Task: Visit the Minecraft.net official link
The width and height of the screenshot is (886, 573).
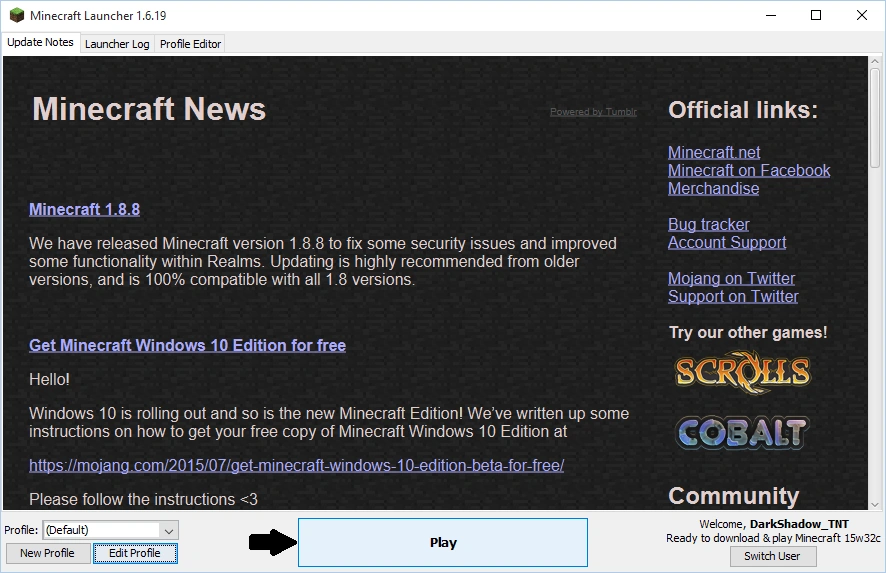Action: [x=714, y=153]
